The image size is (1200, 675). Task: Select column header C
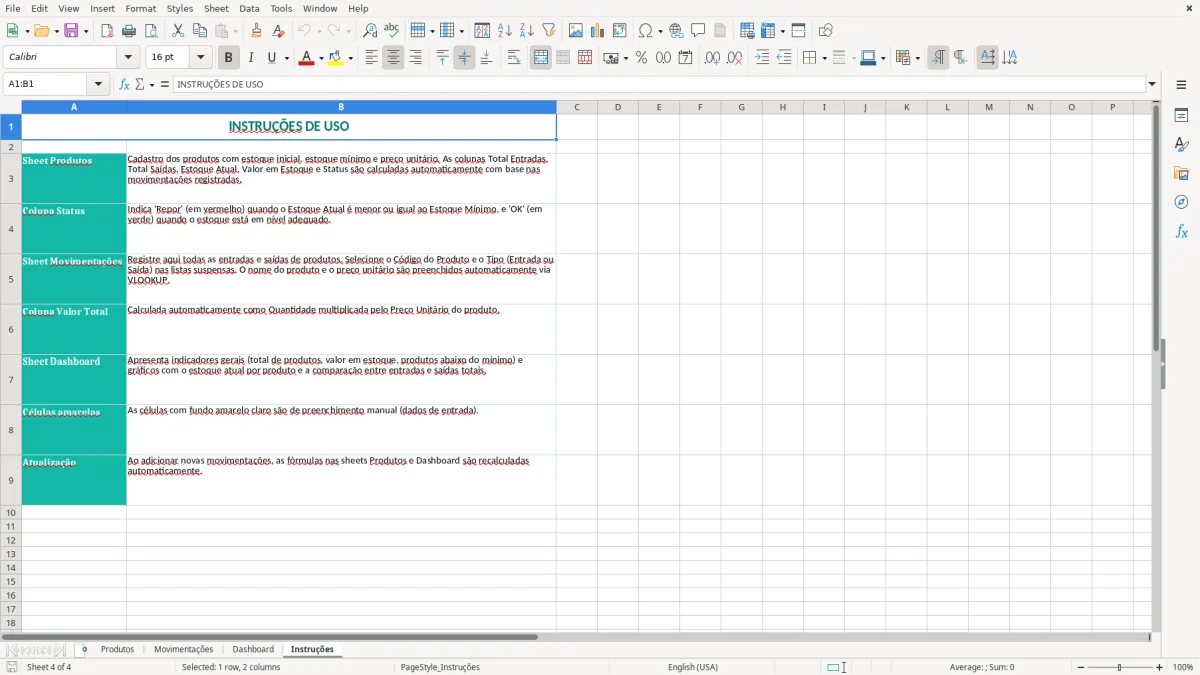[x=577, y=107]
